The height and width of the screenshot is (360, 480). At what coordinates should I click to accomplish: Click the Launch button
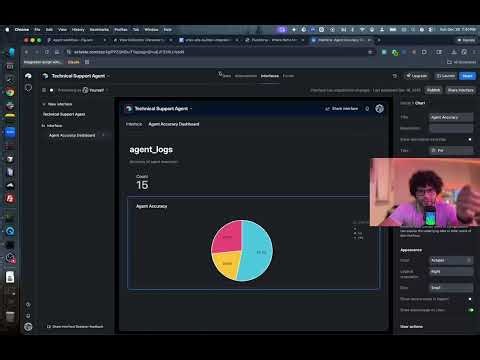point(446,76)
